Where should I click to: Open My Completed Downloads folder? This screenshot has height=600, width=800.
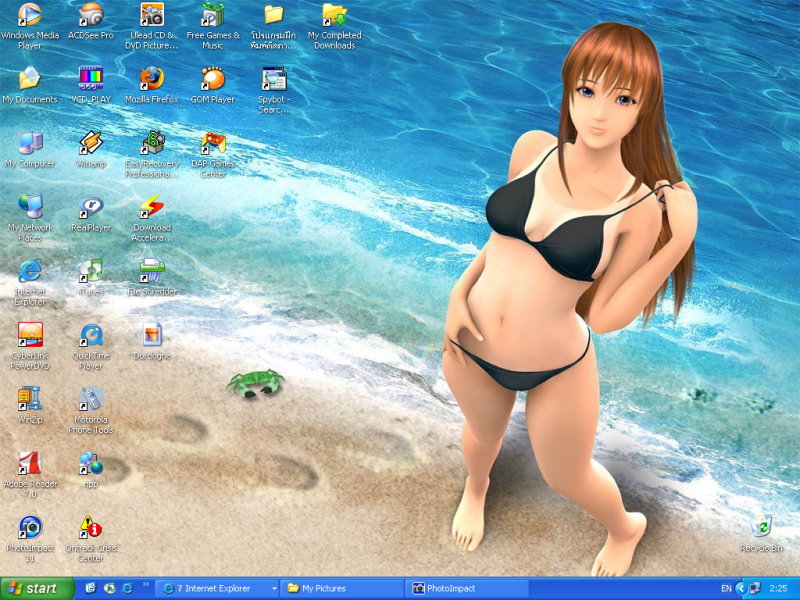click(335, 15)
